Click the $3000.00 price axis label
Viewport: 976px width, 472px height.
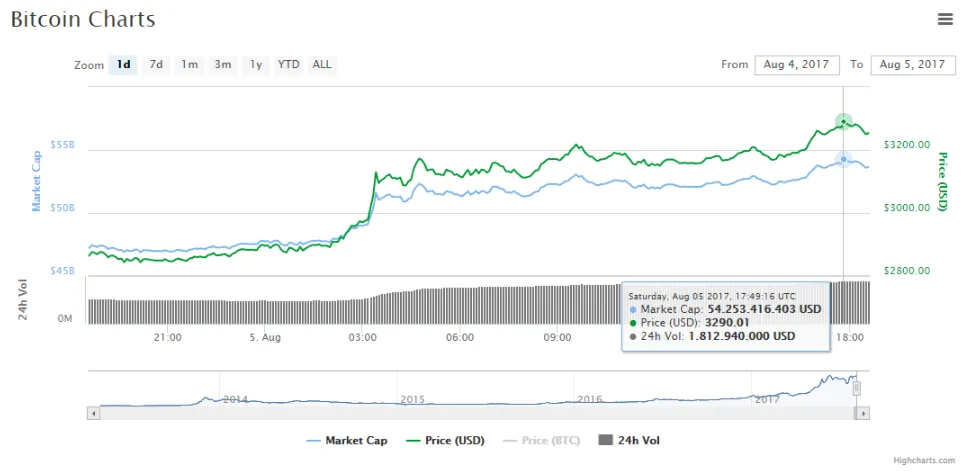coord(907,207)
